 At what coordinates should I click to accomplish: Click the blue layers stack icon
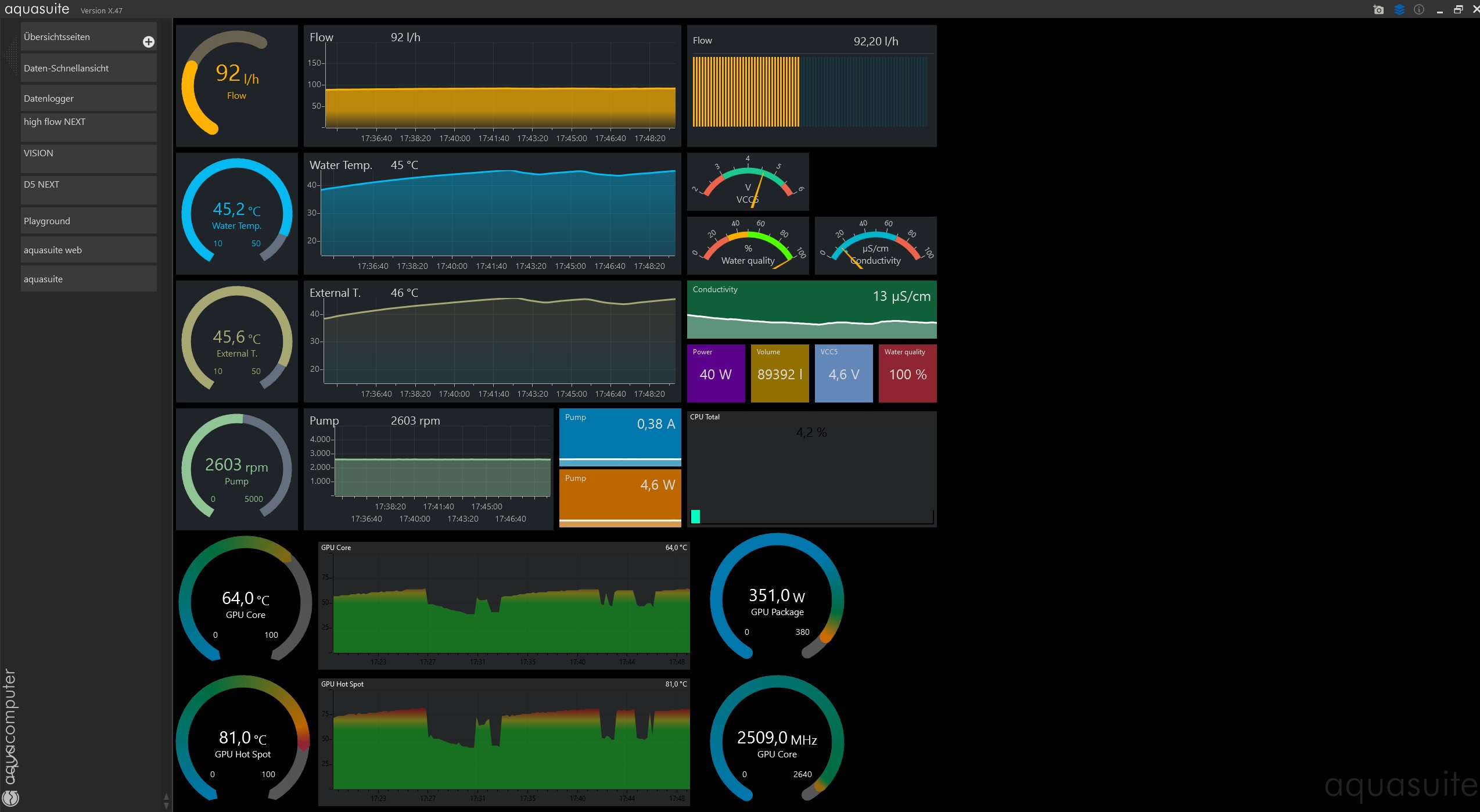[x=1399, y=9]
